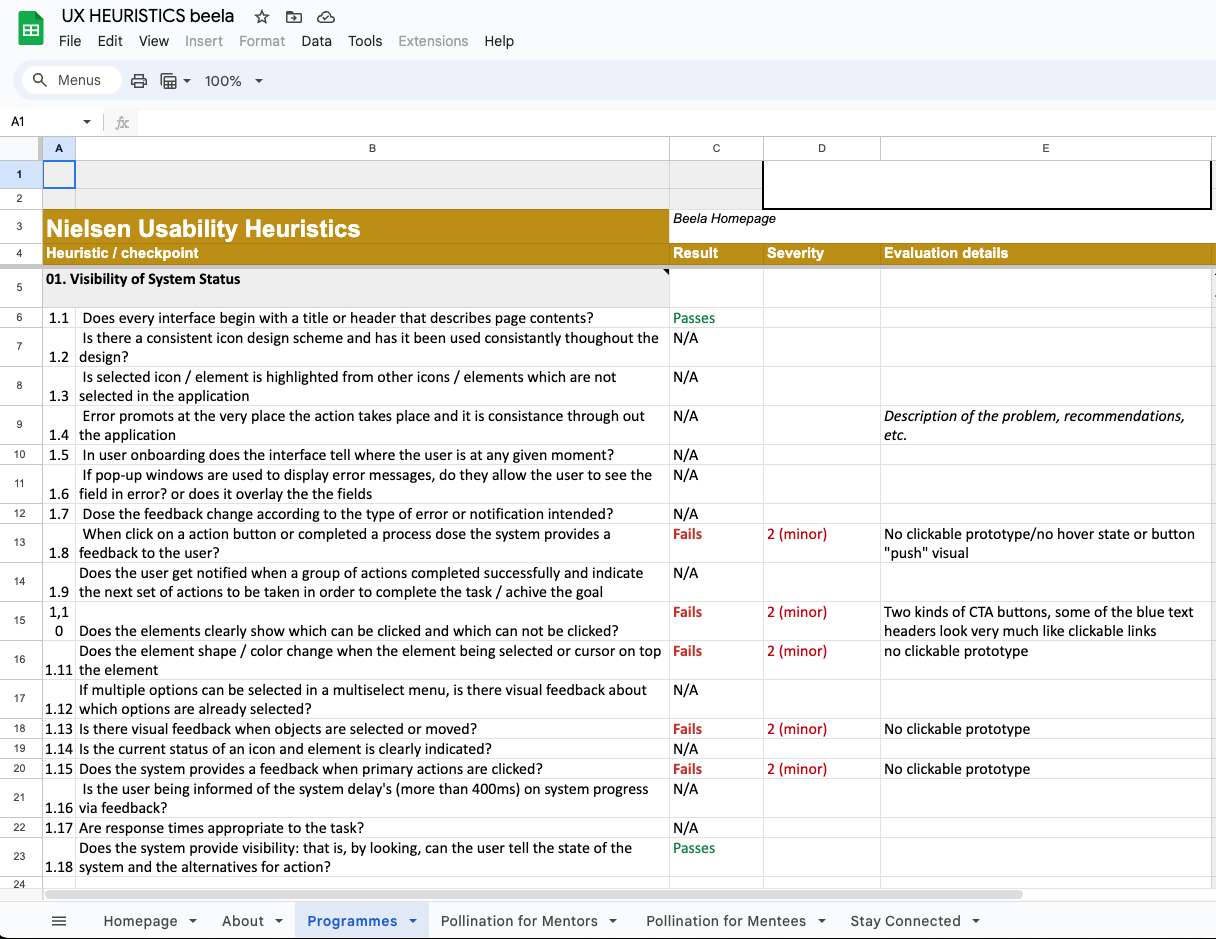
Task: Select column C header
Action: point(716,148)
